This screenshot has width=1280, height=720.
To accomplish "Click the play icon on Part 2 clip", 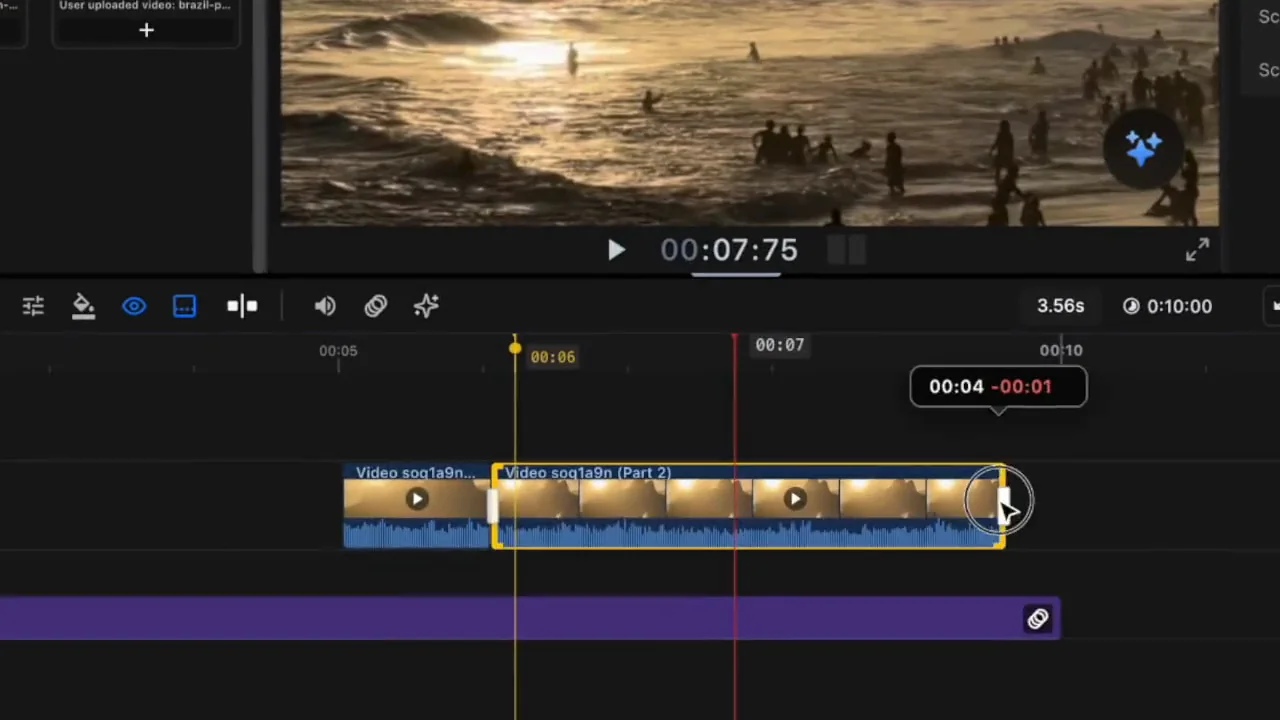I will click(x=795, y=498).
